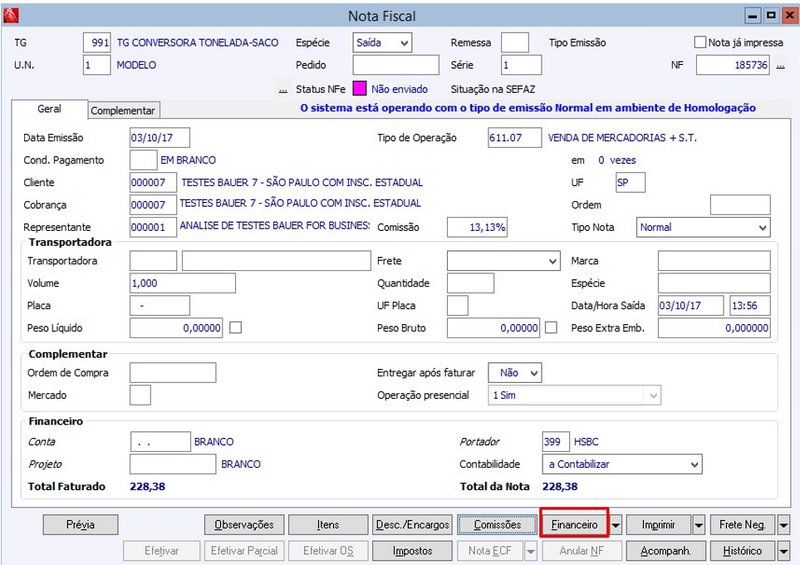800x565 pixels.
Task: Select the Geral tab
Action: 49,109
